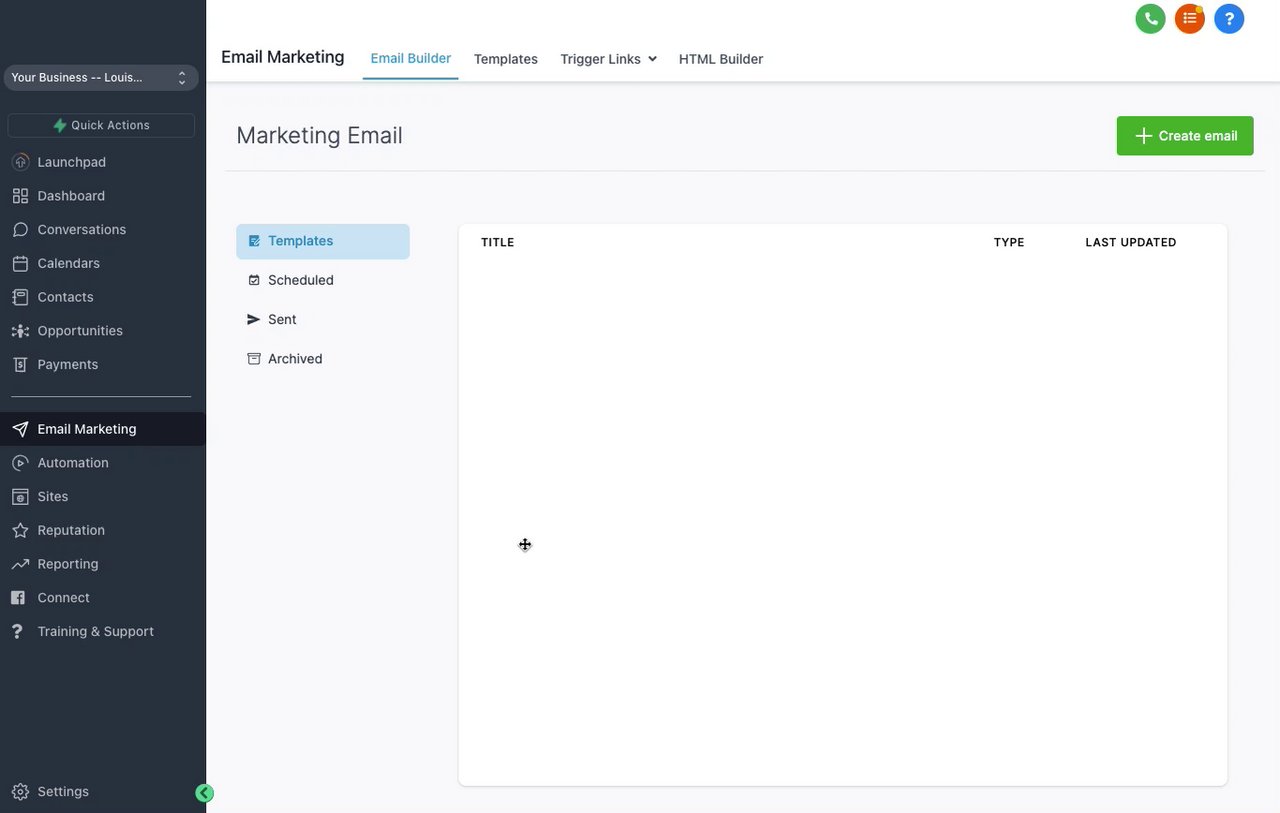Open the orange task list icon
The height and width of the screenshot is (813, 1280).
pos(1189,19)
